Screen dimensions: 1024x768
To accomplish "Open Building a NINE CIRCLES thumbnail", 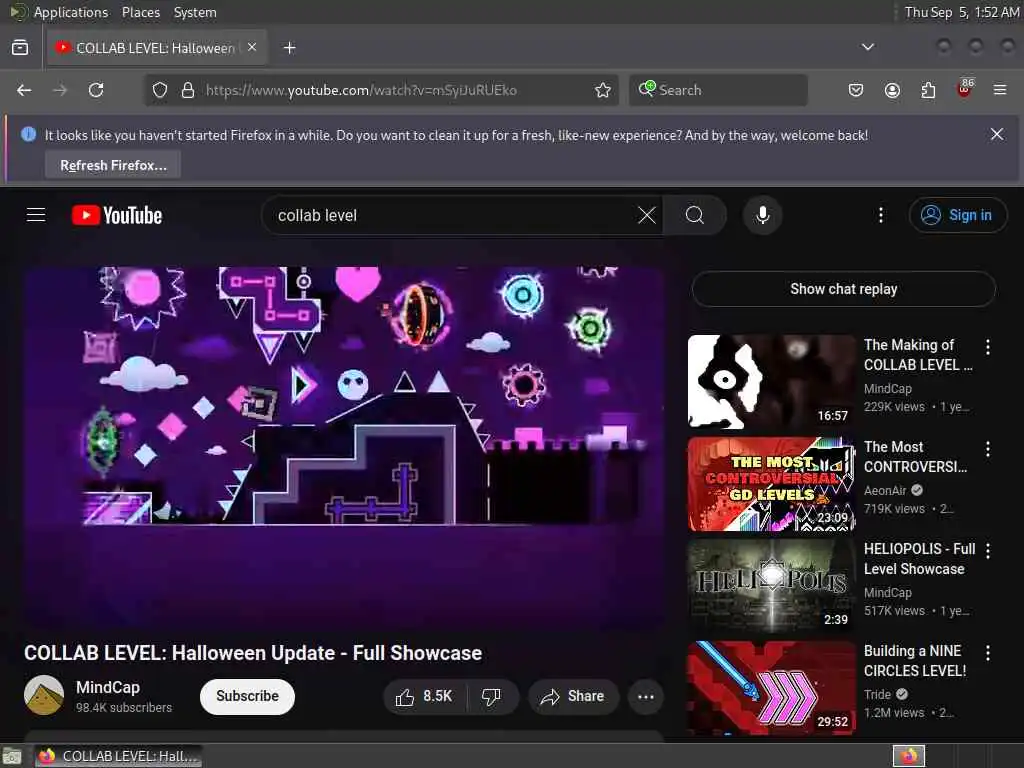I will (x=771, y=688).
